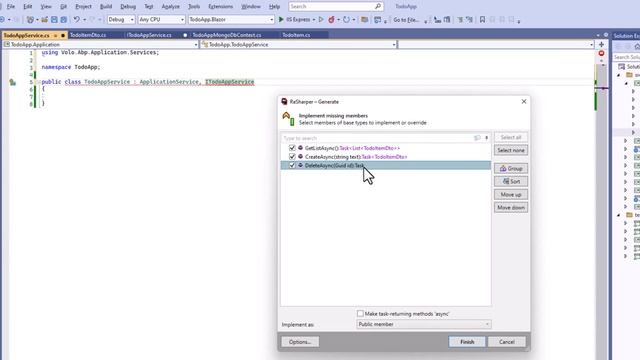
Task: Switch to the TodoAppMongoDbContext.cs tab
Action: (x=227, y=35)
